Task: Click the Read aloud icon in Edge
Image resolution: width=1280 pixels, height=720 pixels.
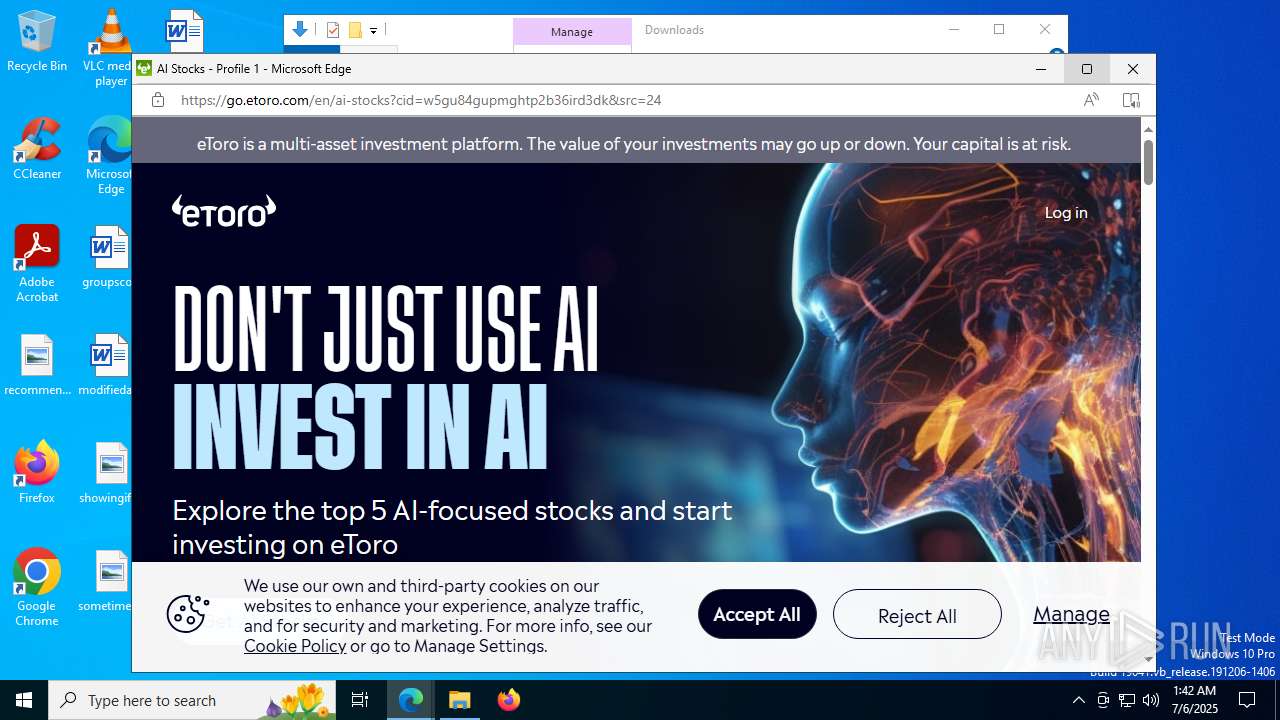Action: point(1091,100)
